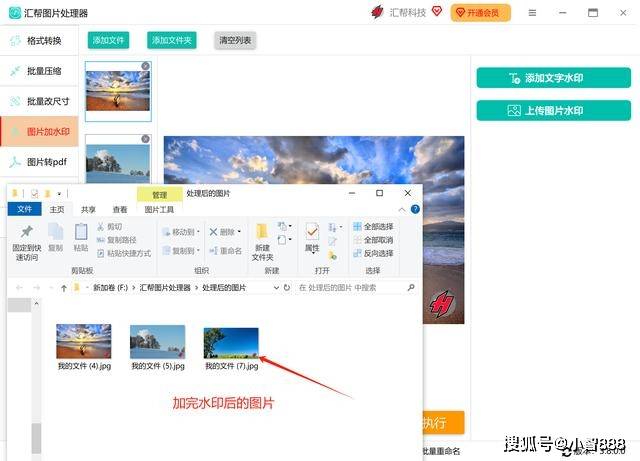Click the 管理 contextual tab
The height and width of the screenshot is (461, 640).
point(159,195)
